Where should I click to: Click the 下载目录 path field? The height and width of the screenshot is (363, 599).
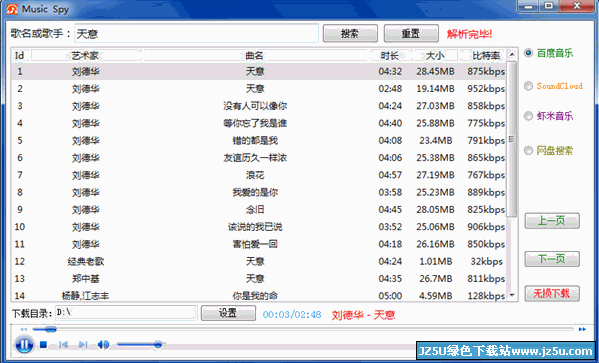pyautogui.click(x=126, y=313)
